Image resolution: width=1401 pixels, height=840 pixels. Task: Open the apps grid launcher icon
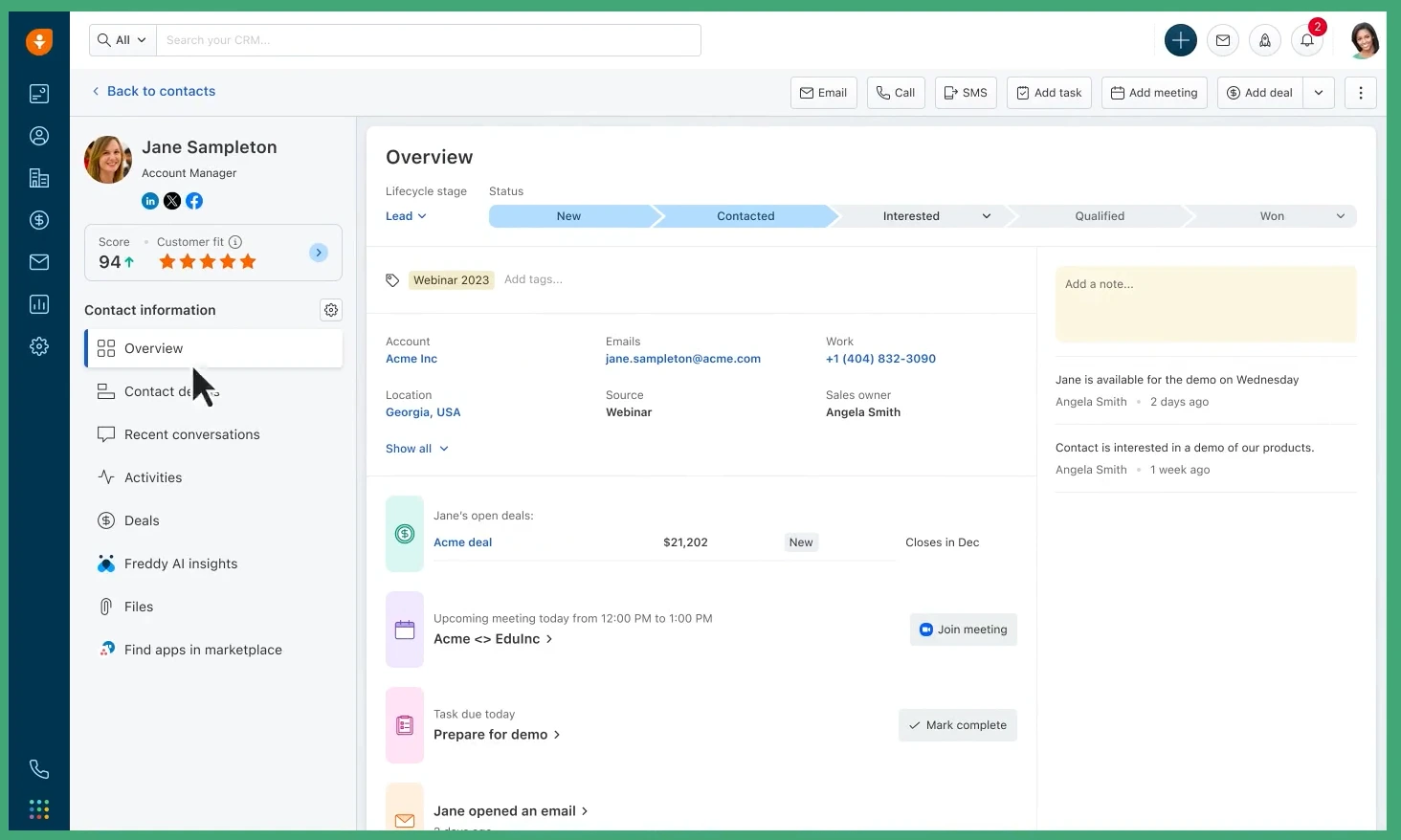pyautogui.click(x=39, y=810)
